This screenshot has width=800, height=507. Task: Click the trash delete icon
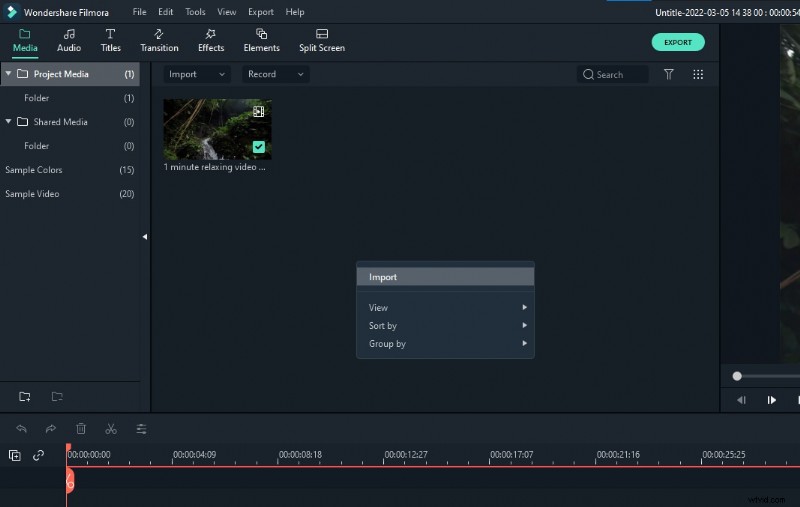81,429
